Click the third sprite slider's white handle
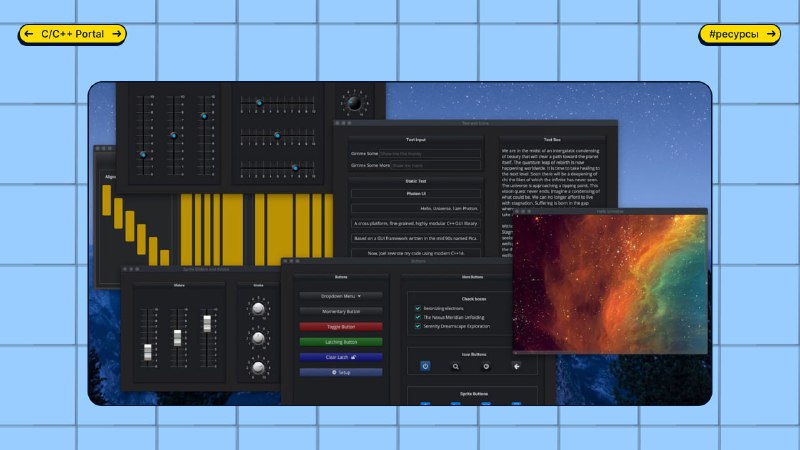800x450 pixels. pos(207,323)
